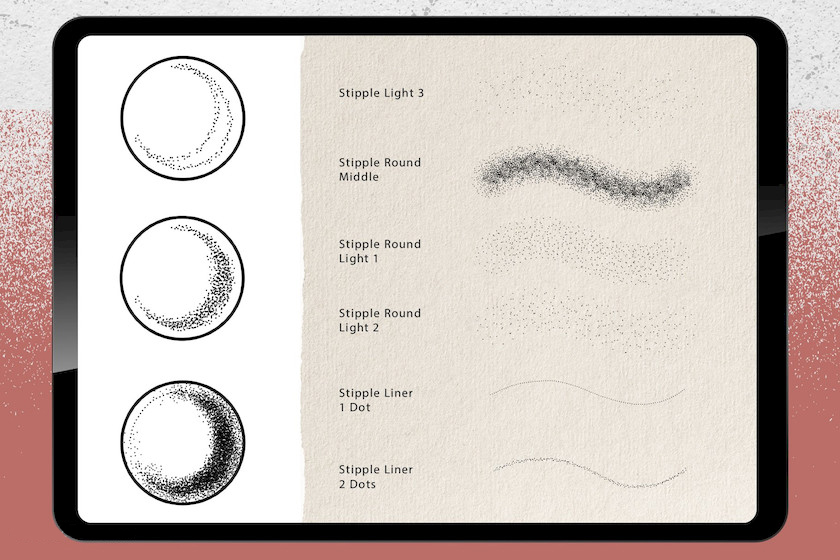Tap the Stipple Liner 2 Dots stroke line
This screenshot has height=560, width=840.
click(x=585, y=471)
